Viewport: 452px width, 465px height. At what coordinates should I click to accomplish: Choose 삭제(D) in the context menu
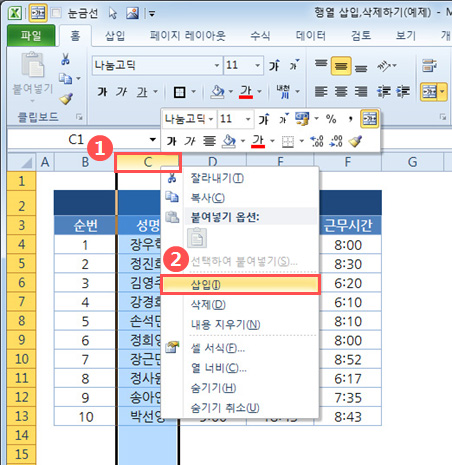pyautogui.click(x=240, y=304)
